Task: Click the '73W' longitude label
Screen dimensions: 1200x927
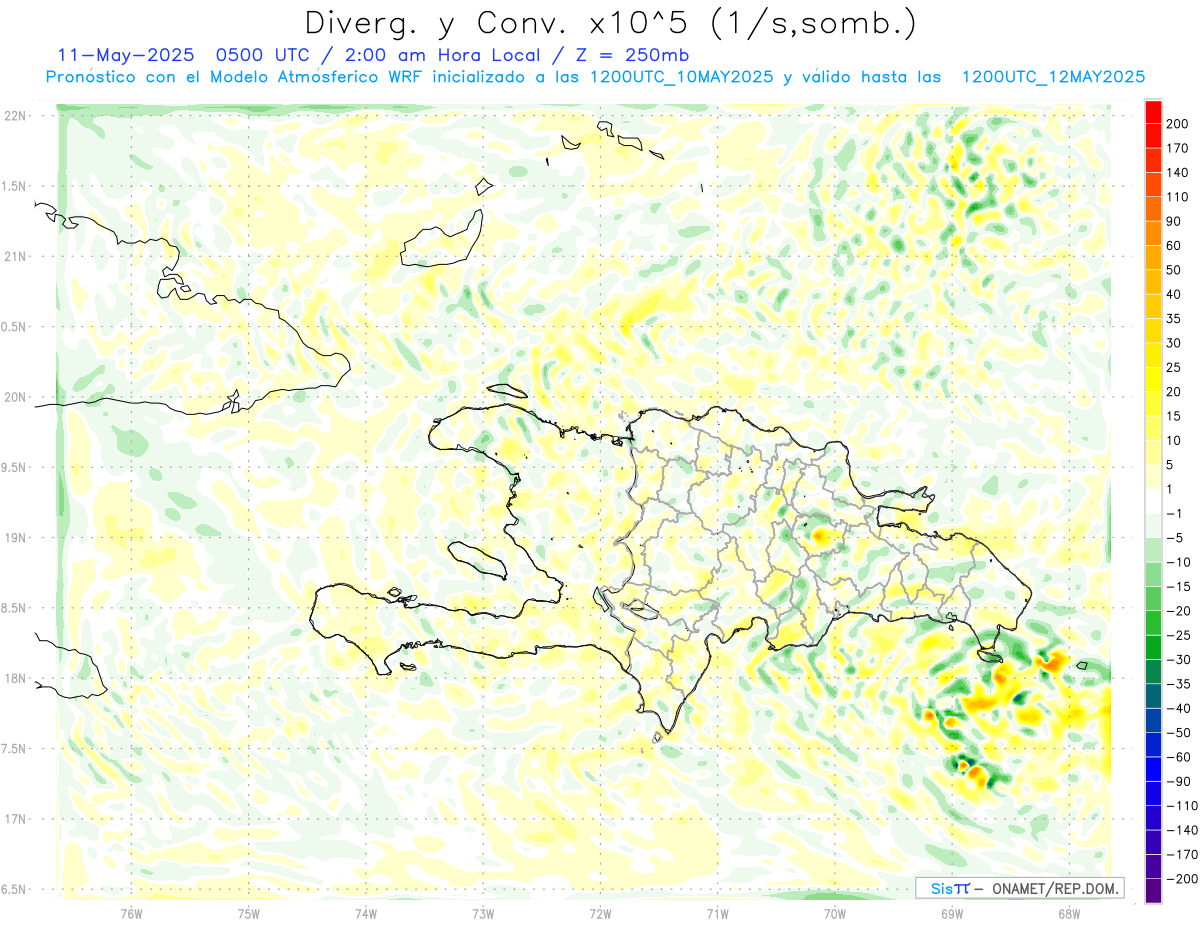Action: pos(483,913)
